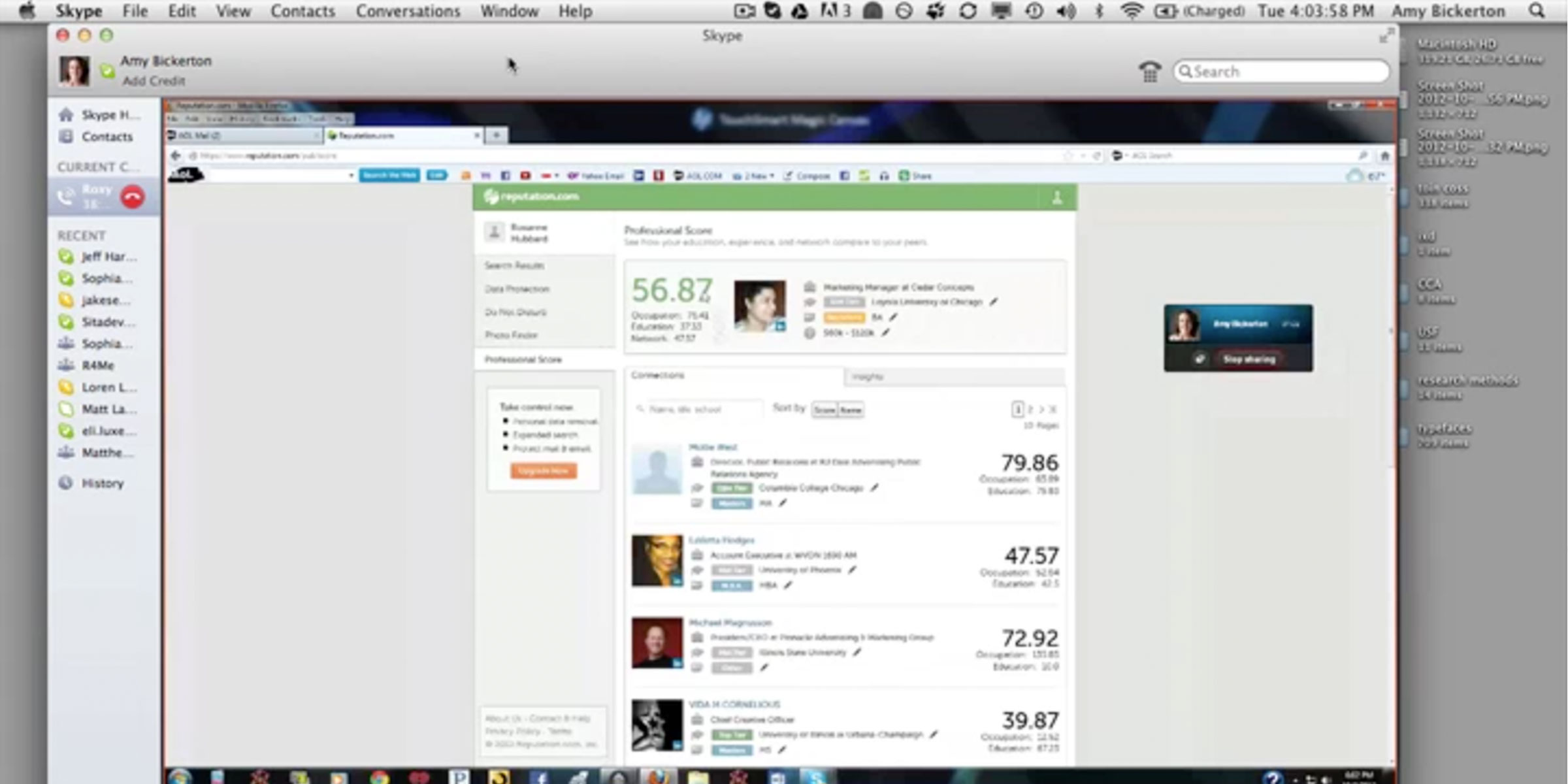Click the orange Upgrade Now button
This screenshot has height=784, width=1568.
click(543, 470)
